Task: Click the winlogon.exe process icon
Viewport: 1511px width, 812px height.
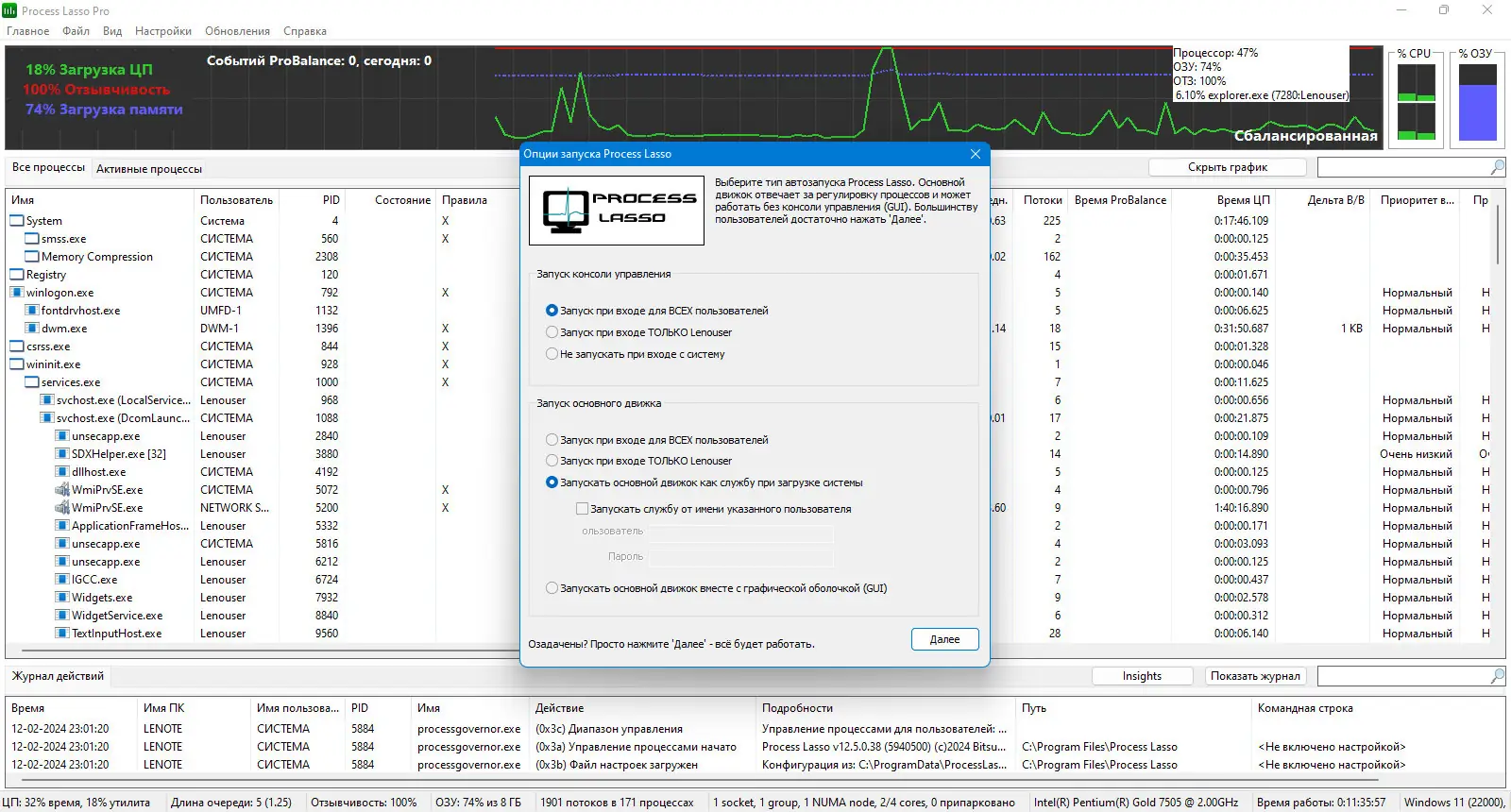Action: coord(17,293)
